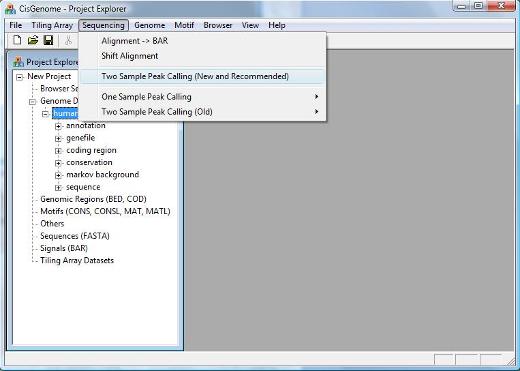Open the Motif menu
520x371 pixels.
(184, 25)
